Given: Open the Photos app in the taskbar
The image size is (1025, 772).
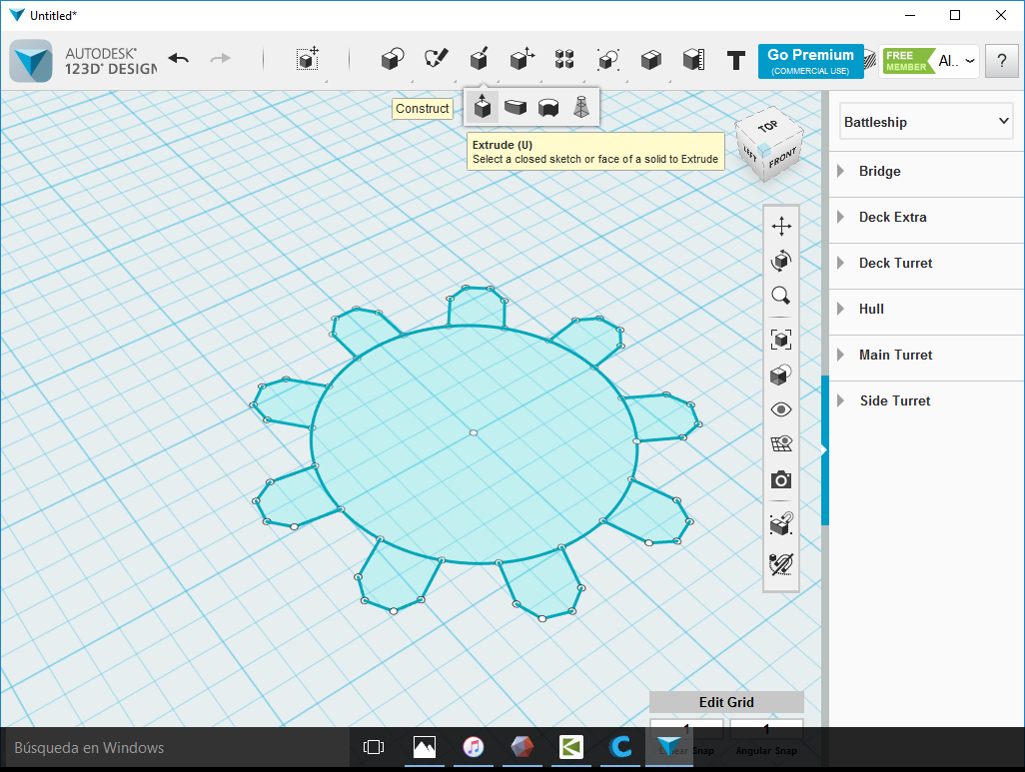Looking at the screenshot, I should coord(424,747).
